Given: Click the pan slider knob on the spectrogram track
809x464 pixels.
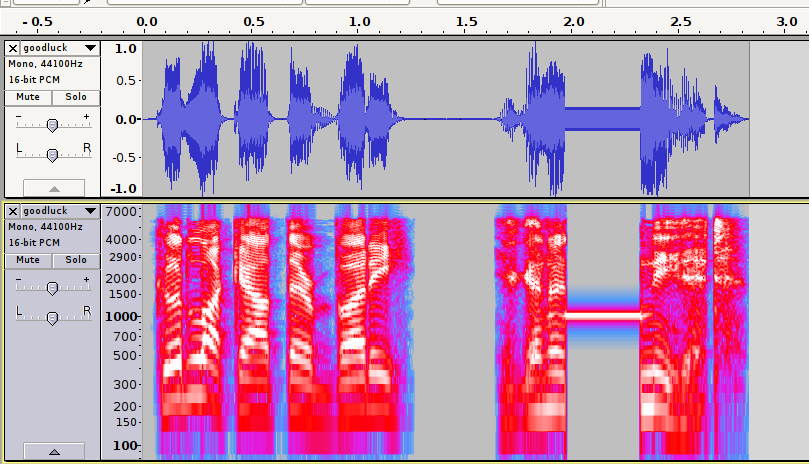Looking at the screenshot, I should coord(52,318).
